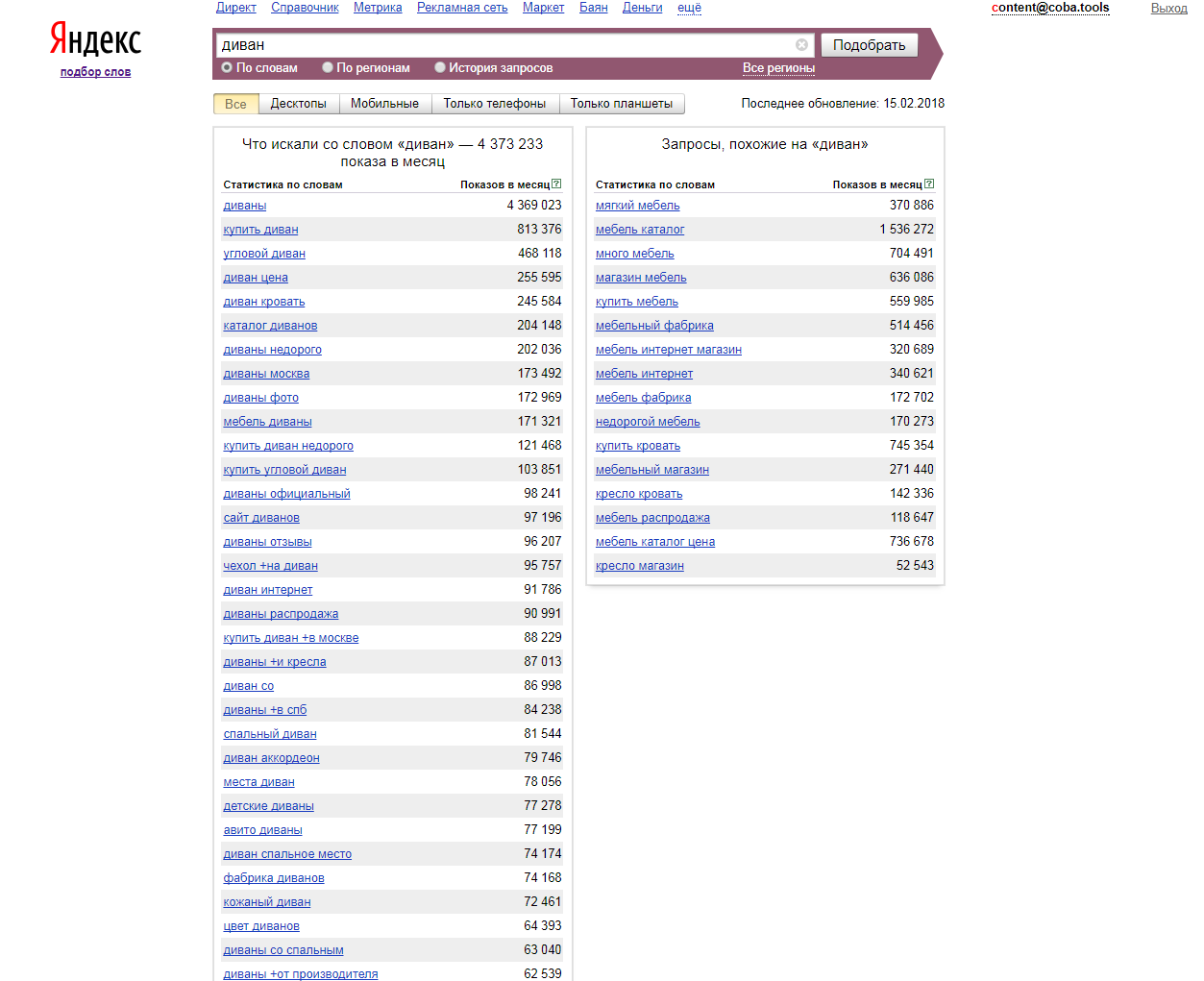Open 'Справочник' in top navigation
Viewport: 1204px width, 981px height.
(x=305, y=8)
